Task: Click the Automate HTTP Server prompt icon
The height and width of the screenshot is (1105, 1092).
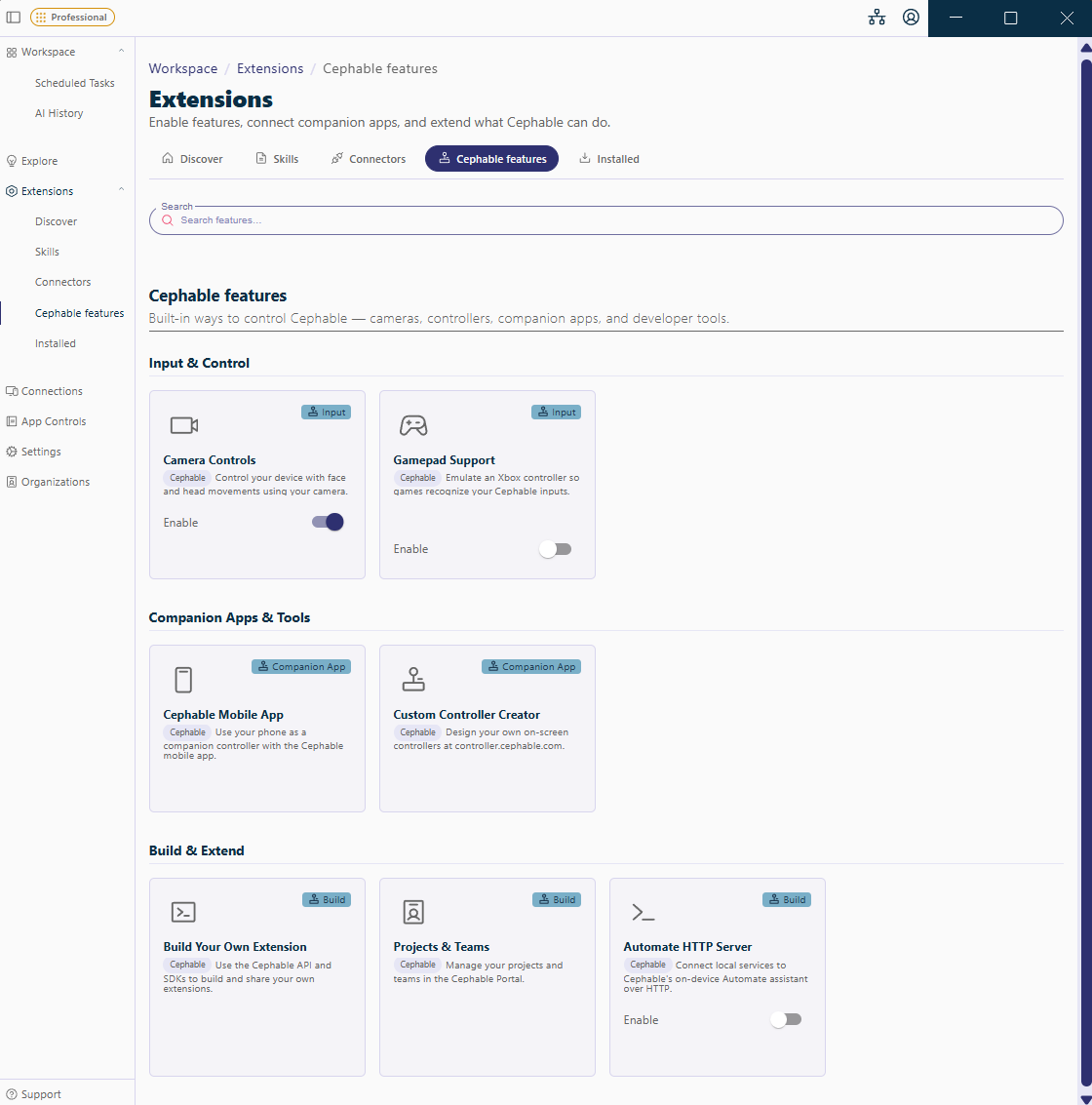Action: pyautogui.click(x=643, y=913)
